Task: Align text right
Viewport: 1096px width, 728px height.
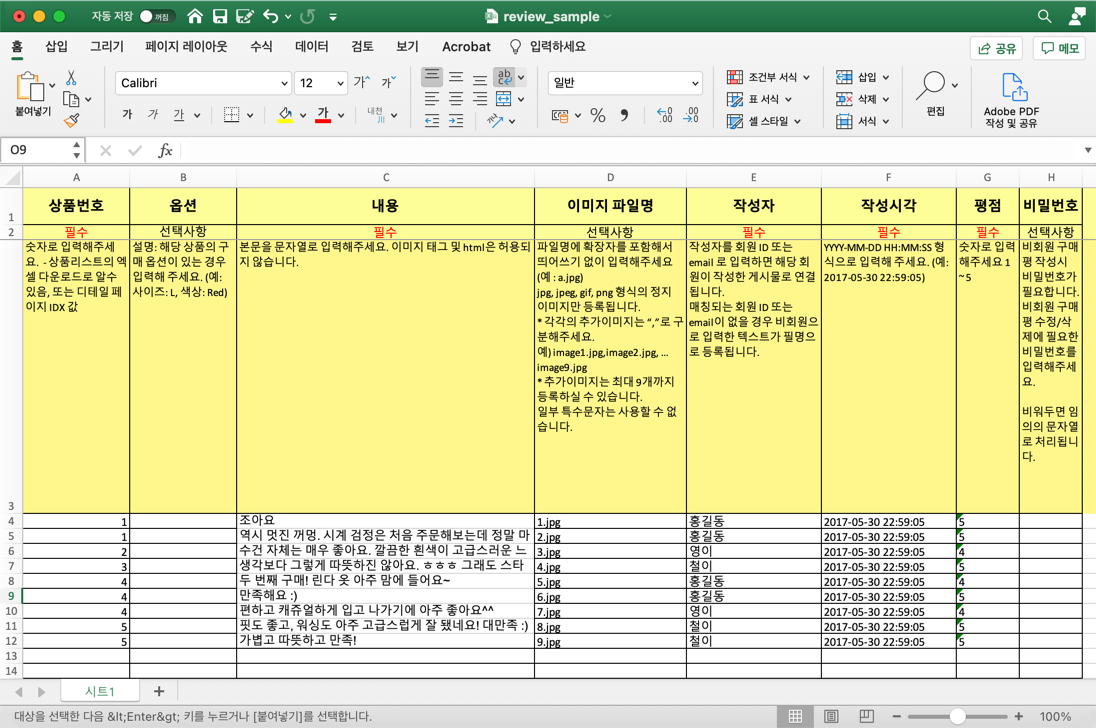Action: [x=480, y=99]
